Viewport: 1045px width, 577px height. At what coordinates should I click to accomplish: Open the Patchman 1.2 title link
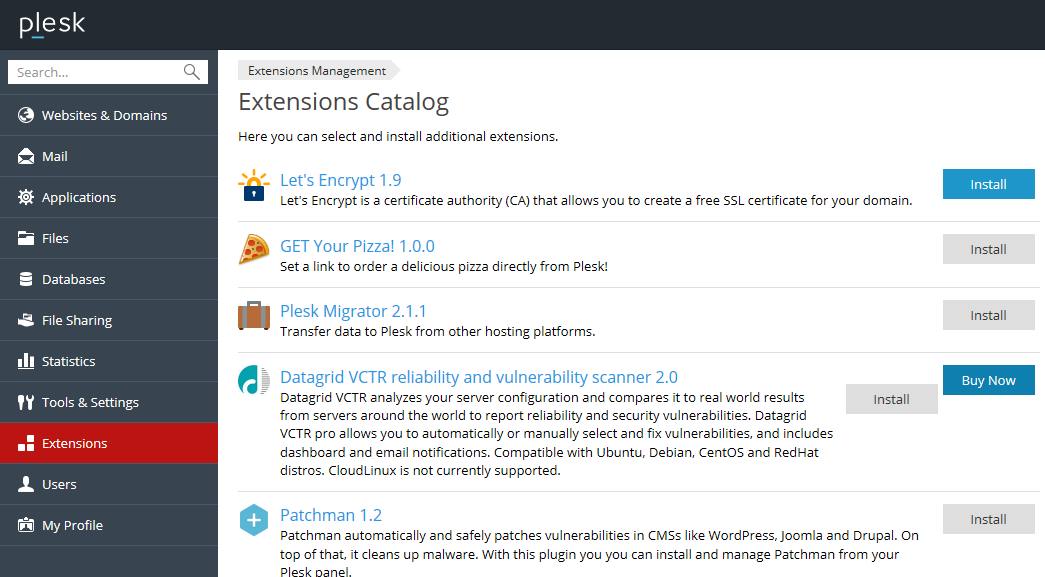pyautogui.click(x=330, y=515)
